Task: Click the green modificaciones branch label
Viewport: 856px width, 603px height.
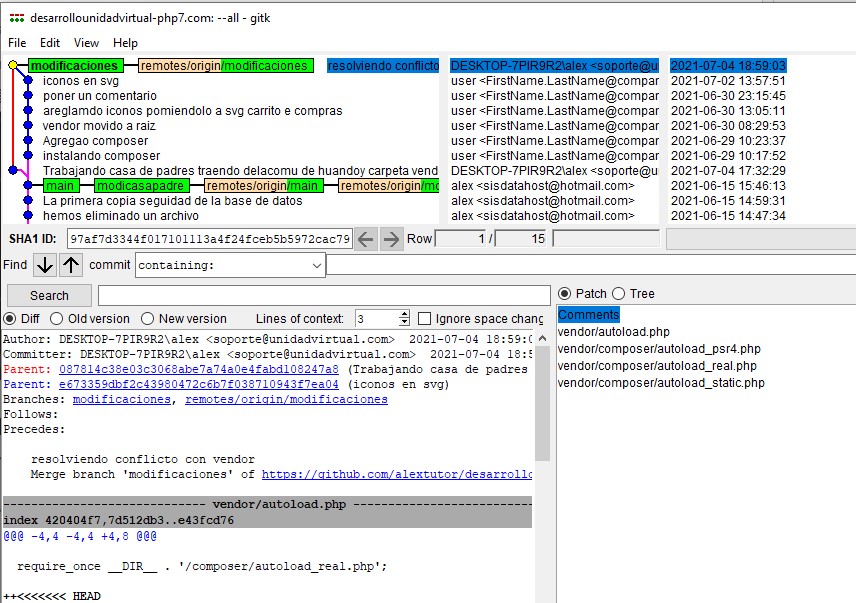Action: pyautogui.click(x=75, y=65)
